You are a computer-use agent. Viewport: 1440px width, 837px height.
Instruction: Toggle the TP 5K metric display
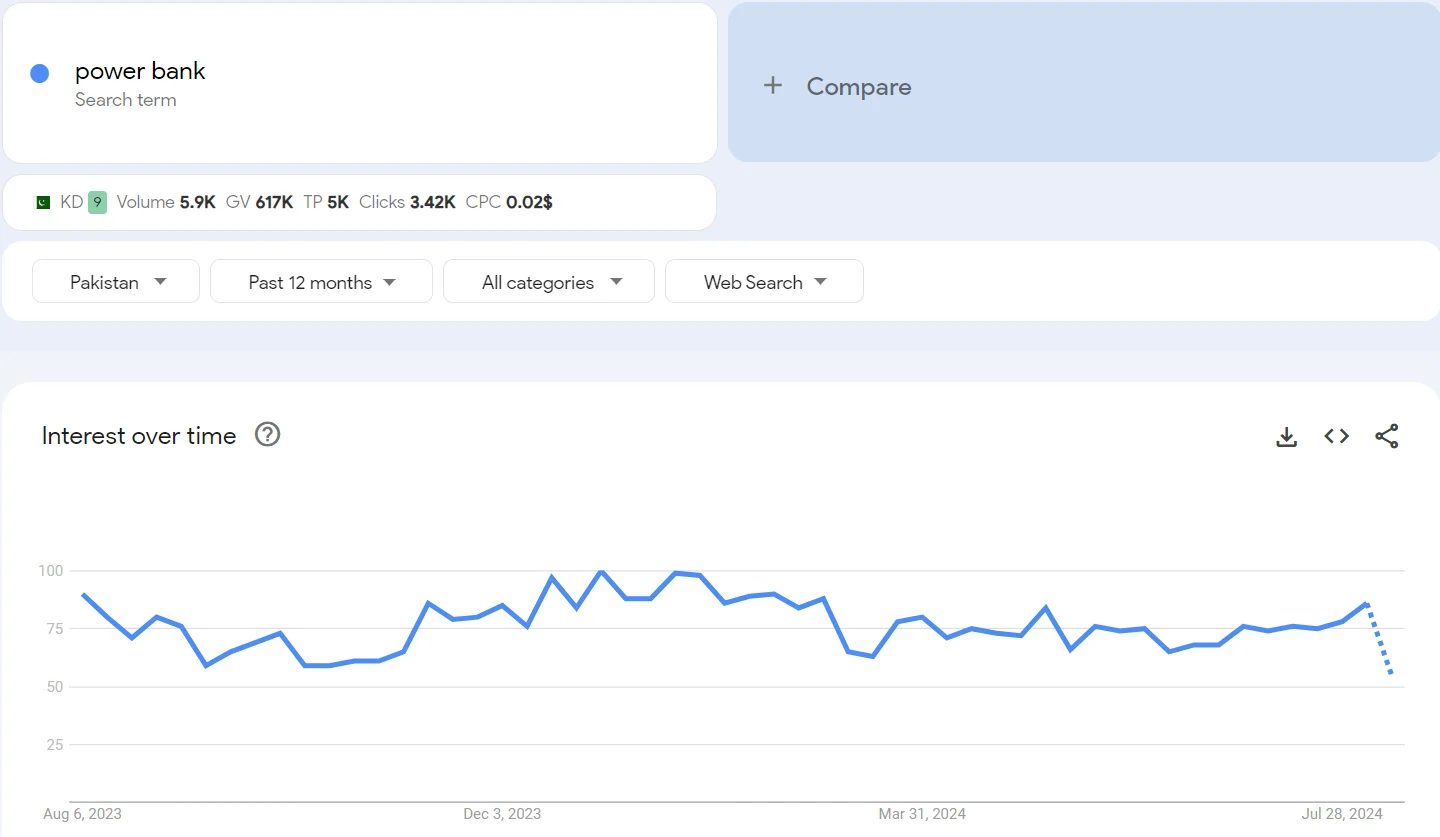[x=326, y=201]
